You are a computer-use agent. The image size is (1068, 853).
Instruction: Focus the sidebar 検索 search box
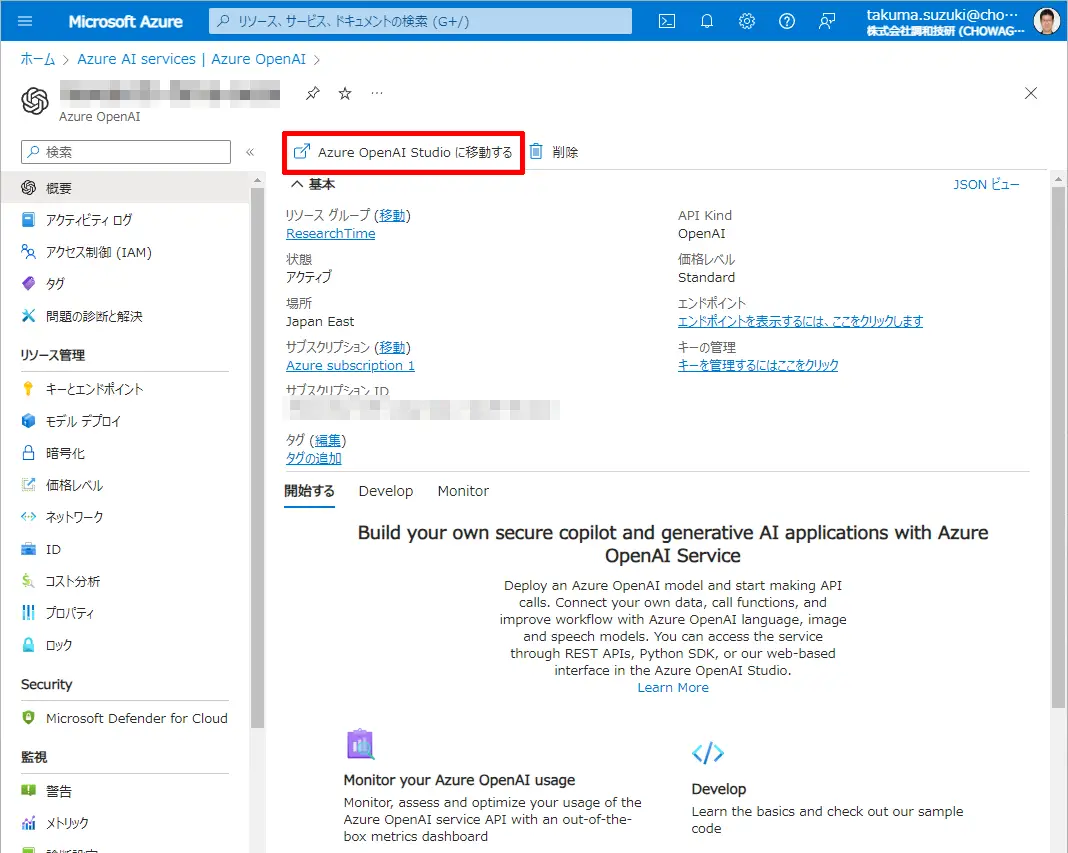[126, 152]
